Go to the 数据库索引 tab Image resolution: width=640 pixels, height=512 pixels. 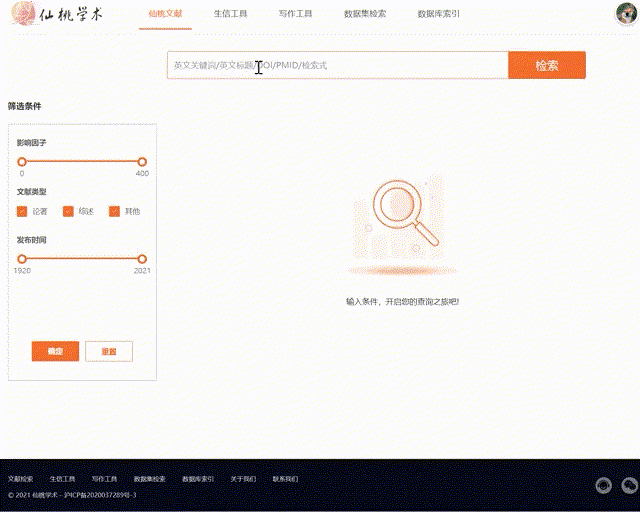438,13
